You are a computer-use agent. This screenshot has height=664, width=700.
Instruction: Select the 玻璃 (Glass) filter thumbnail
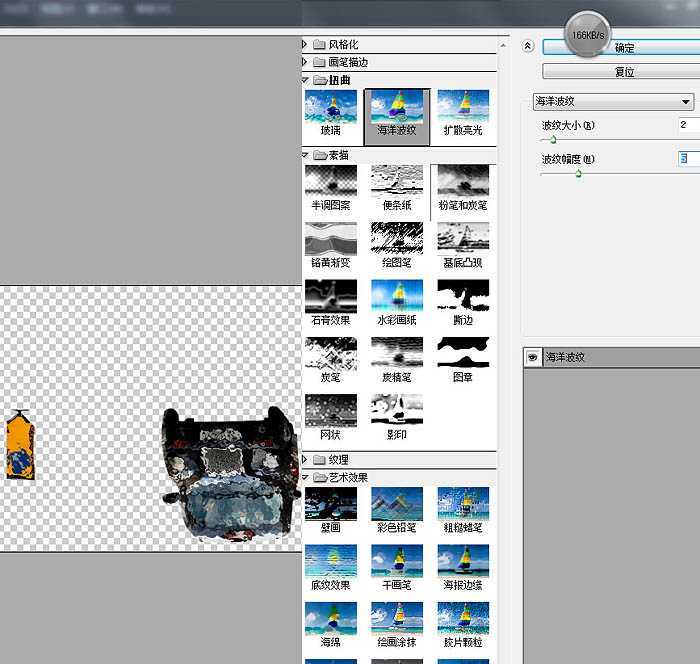(x=331, y=107)
